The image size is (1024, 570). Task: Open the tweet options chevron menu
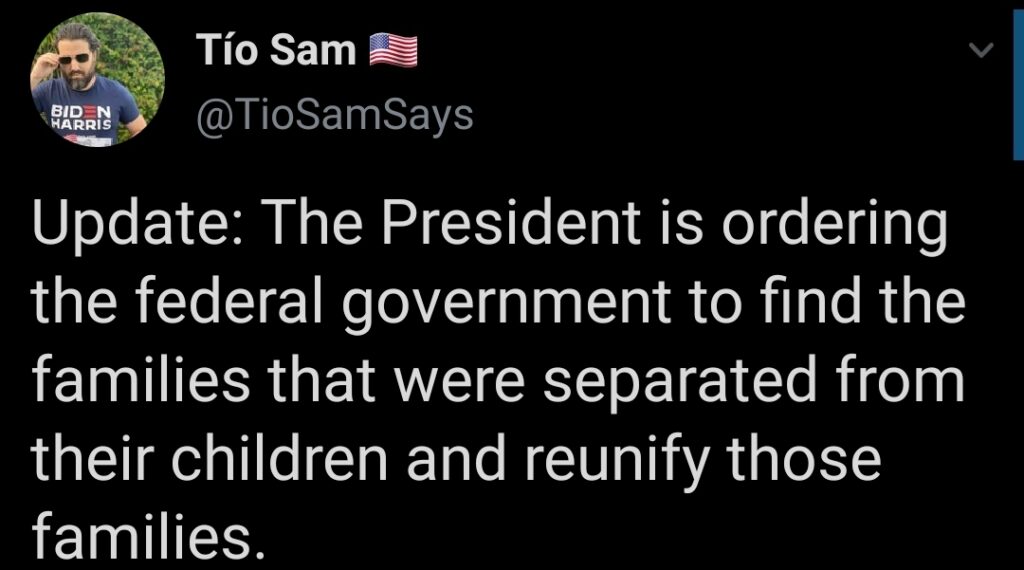click(x=980, y=50)
